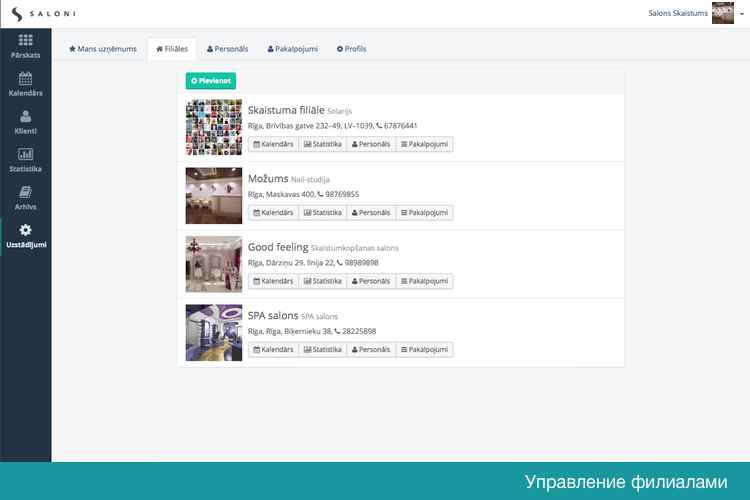Open Kalendārs from the left sidebar
This screenshot has height=500, width=750.
point(25,85)
